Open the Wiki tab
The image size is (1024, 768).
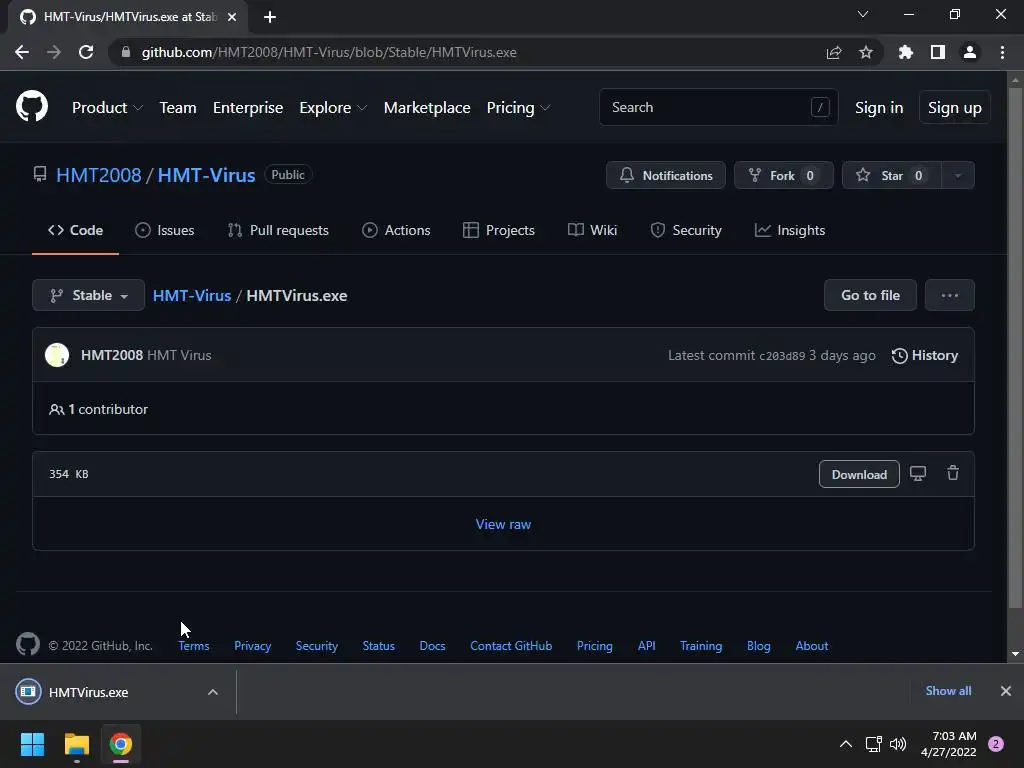(592, 230)
